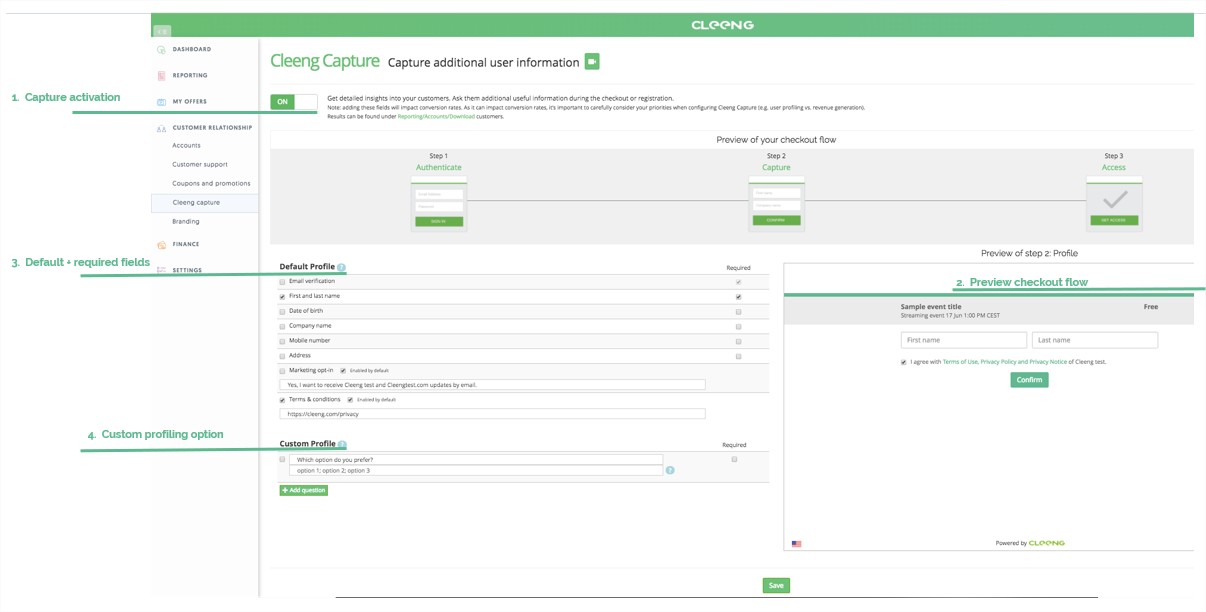Viewport: 1206px width, 612px height.
Task: Enable the Mobile number checkbox
Action: tap(282, 341)
